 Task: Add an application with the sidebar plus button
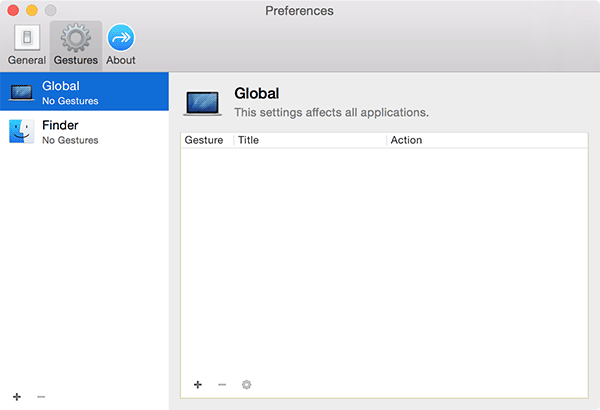coord(17,397)
